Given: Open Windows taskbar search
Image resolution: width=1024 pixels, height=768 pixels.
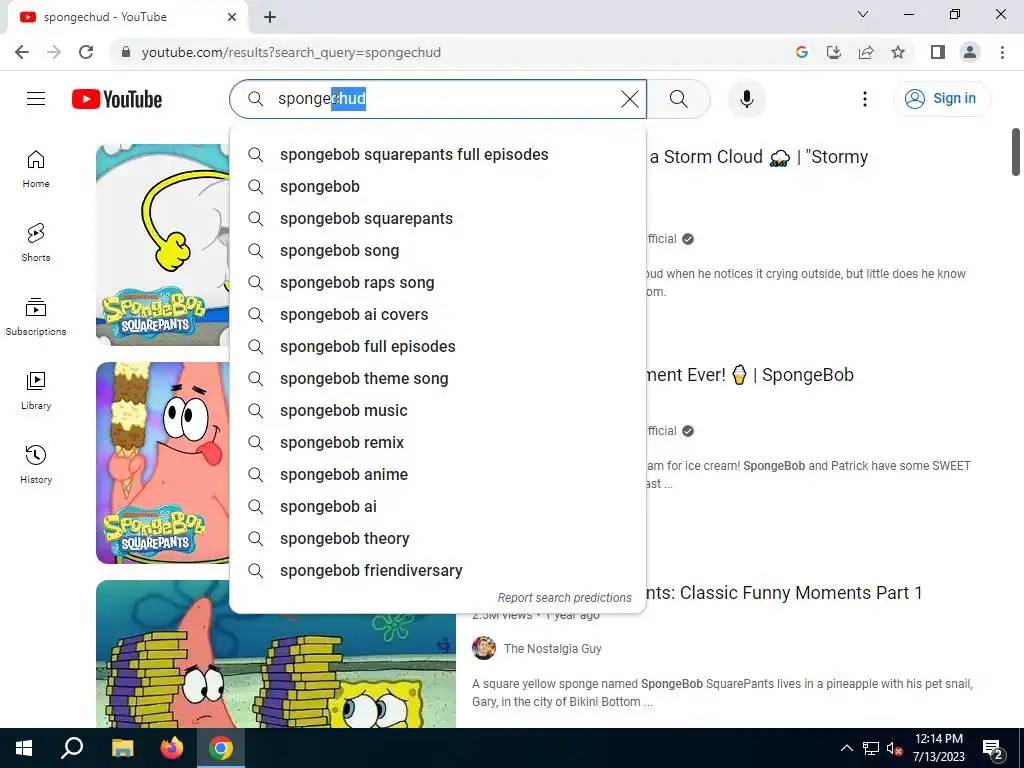Looking at the screenshot, I should 72,748.
